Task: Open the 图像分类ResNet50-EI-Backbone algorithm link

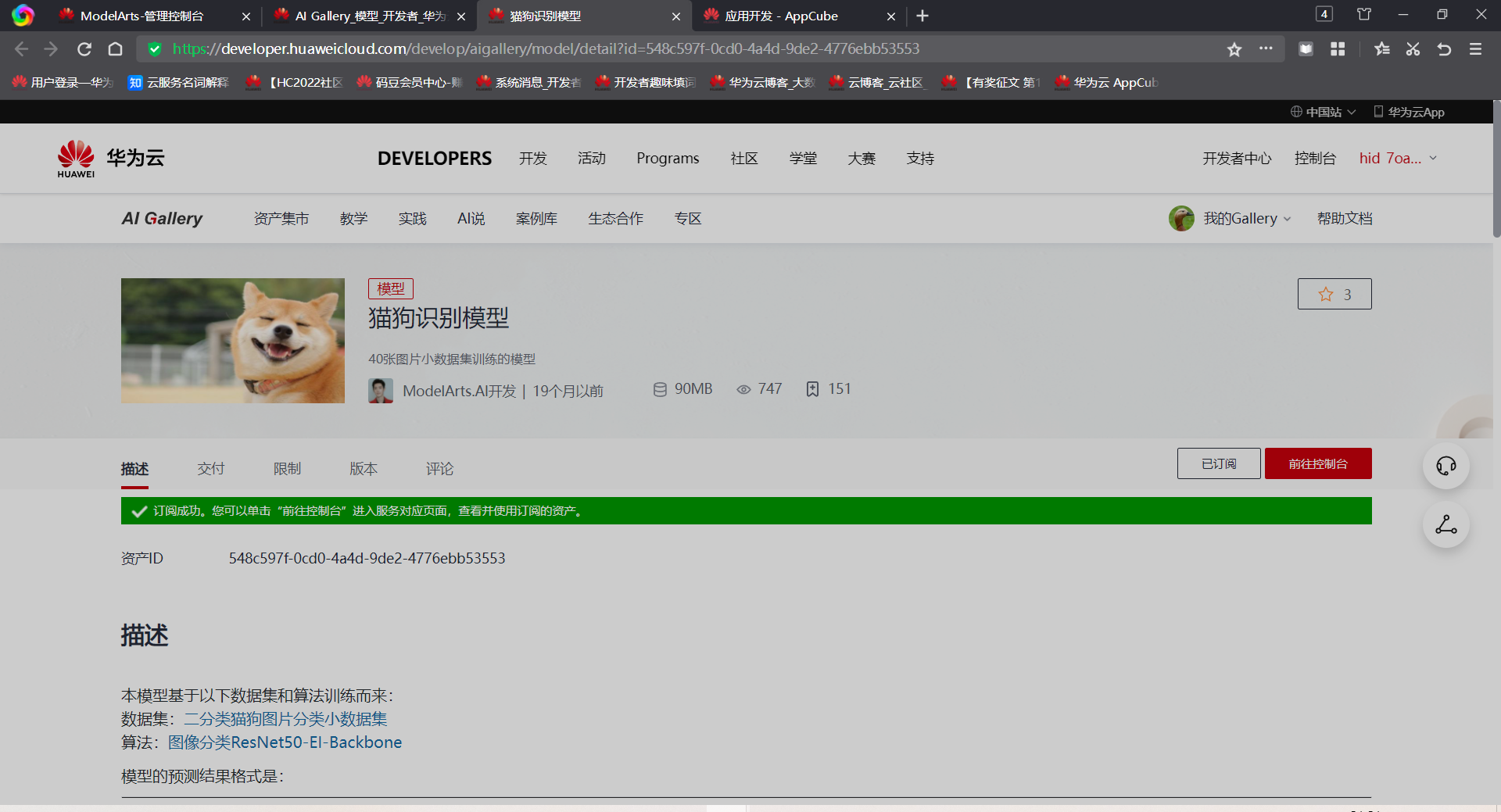Action: 285,742
